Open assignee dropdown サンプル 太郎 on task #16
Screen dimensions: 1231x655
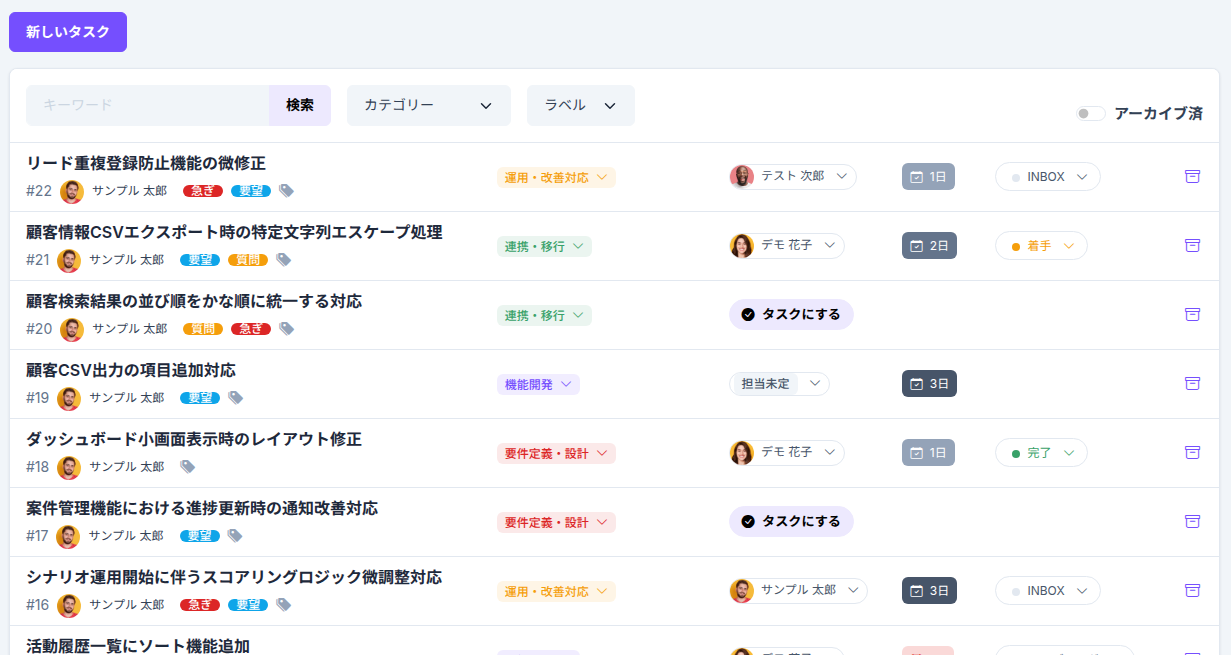point(798,590)
